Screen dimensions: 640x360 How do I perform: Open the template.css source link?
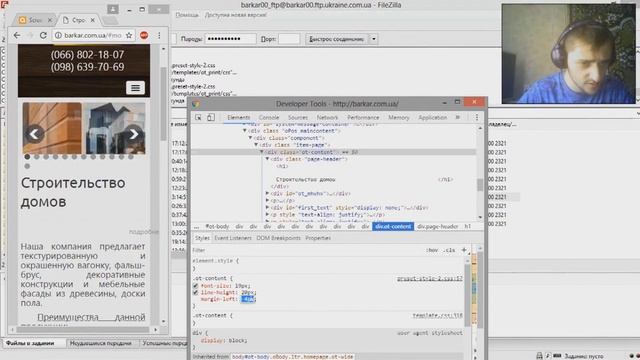click(437, 316)
